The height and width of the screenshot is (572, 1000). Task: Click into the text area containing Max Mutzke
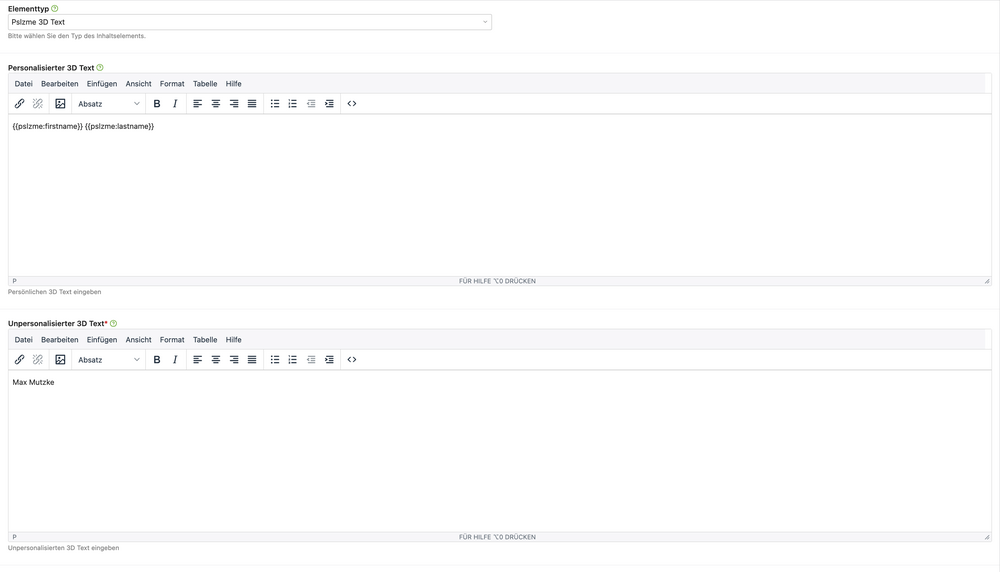tap(500, 451)
